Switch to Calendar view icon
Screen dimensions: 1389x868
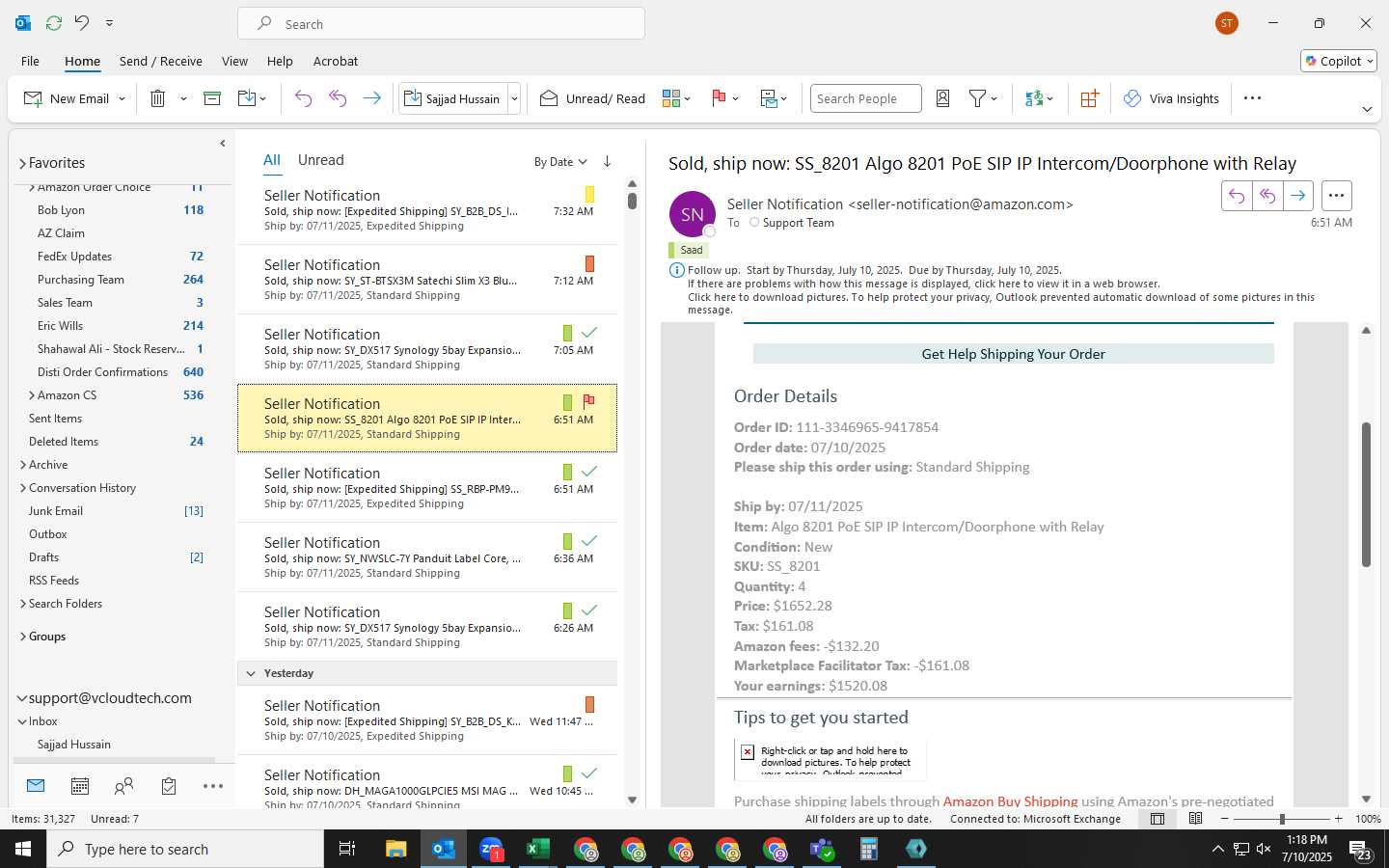pos(80,786)
